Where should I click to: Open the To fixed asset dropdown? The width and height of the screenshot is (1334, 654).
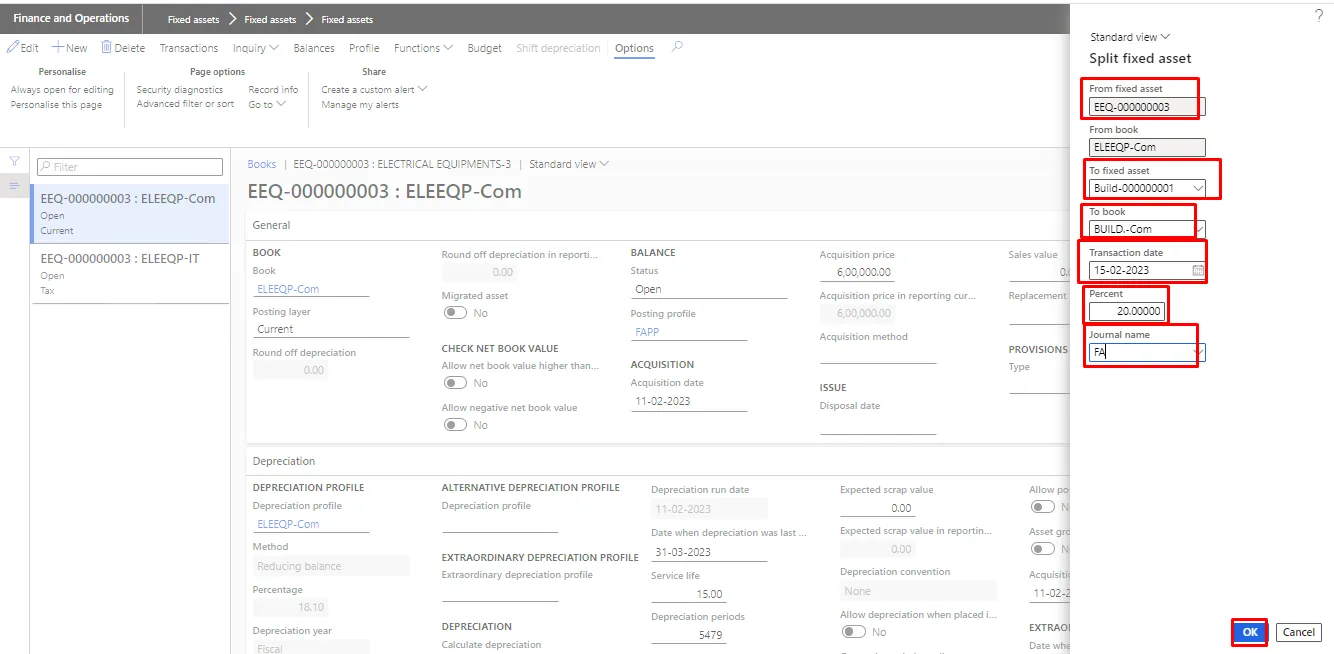1199,188
